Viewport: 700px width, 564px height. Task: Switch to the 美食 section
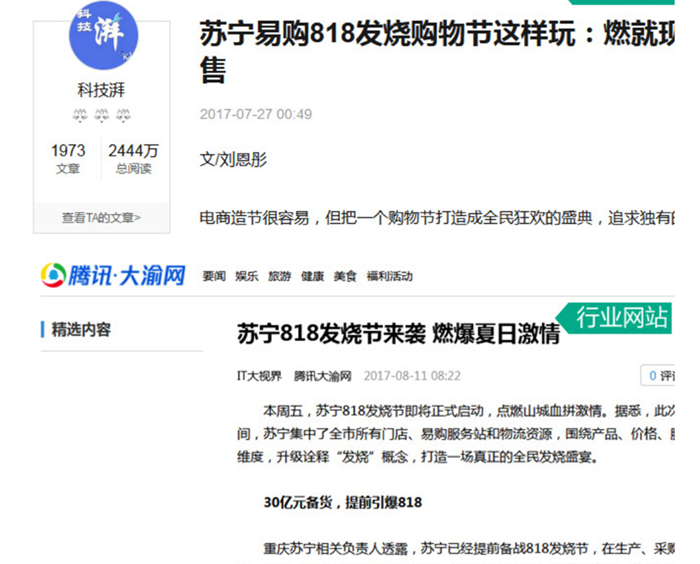coord(345,276)
